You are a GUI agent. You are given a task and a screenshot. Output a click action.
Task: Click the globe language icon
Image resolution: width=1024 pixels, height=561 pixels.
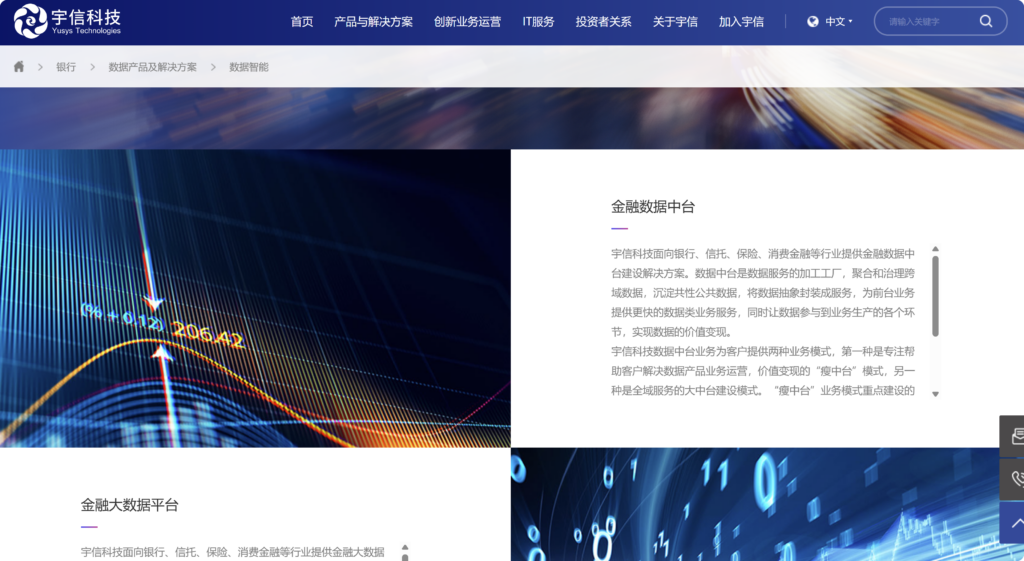click(812, 22)
